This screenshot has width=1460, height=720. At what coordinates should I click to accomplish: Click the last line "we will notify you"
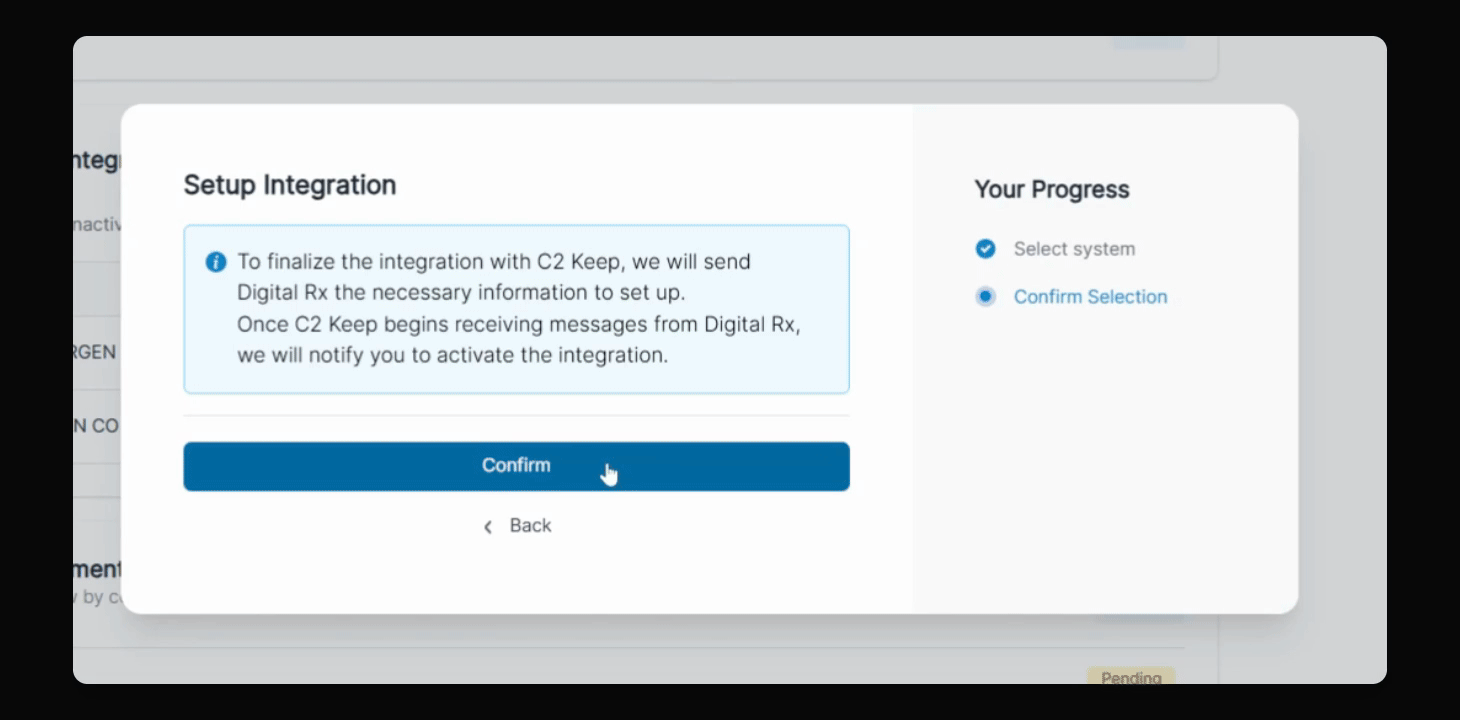tap(452, 355)
